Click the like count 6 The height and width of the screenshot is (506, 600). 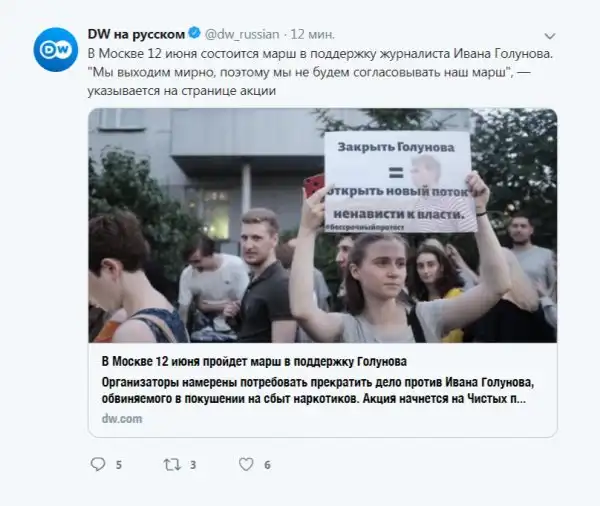click(267, 465)
